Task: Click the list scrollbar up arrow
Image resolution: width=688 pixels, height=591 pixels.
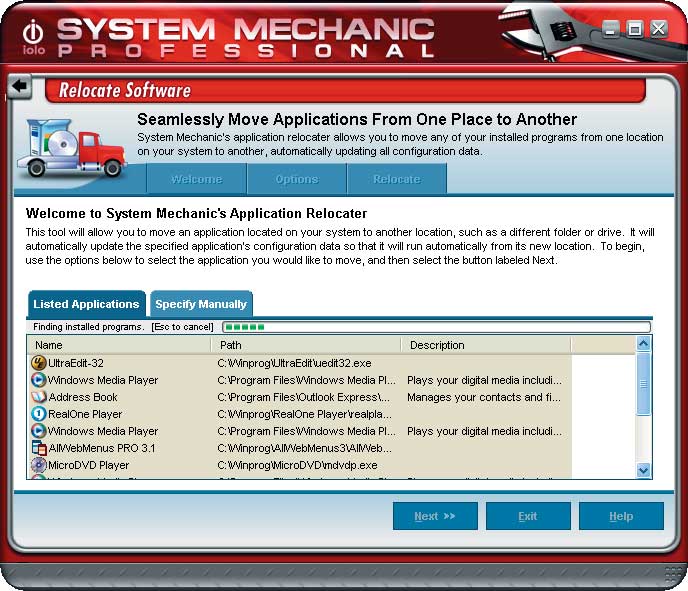Action: 644,344
